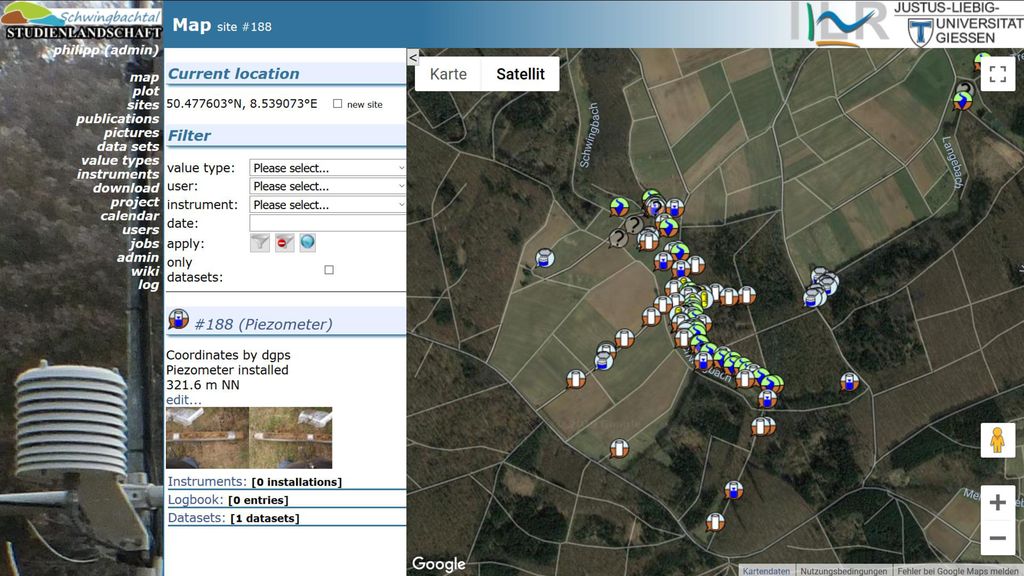This screenshot has width=1024, height=576.
Task: Open the Nutzungsbedingungen terms link
Action: [844, 571]
